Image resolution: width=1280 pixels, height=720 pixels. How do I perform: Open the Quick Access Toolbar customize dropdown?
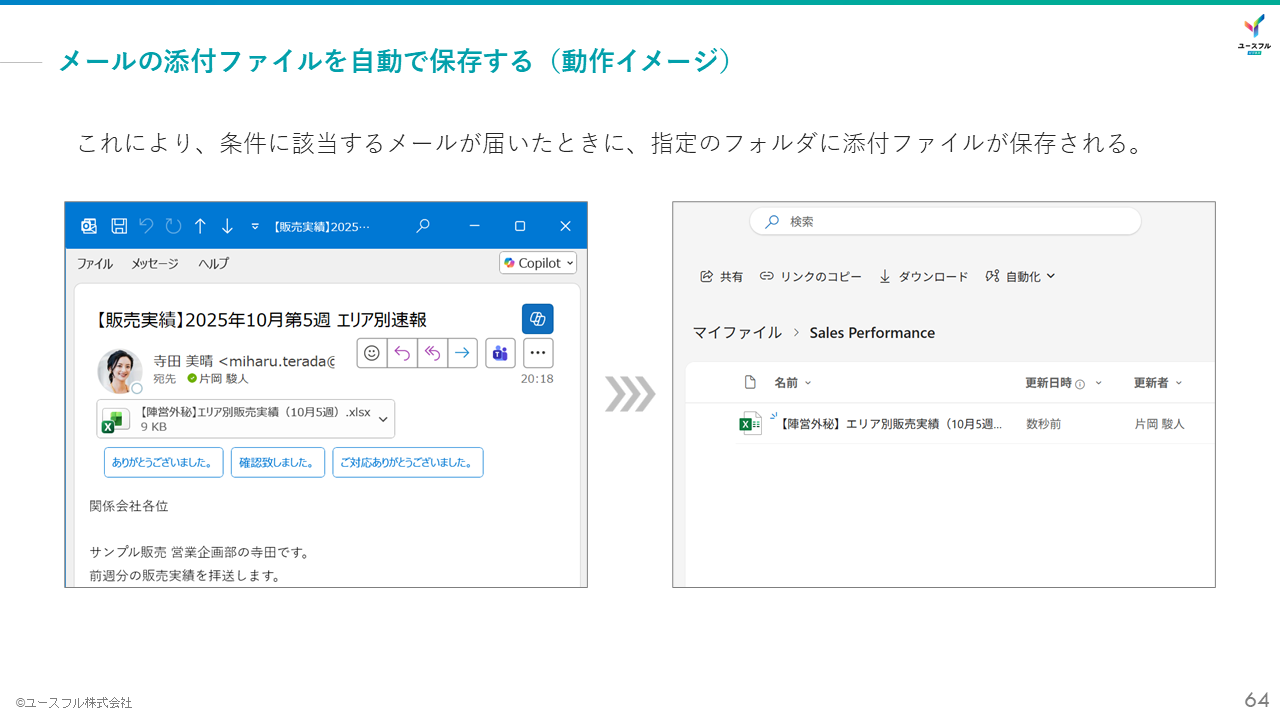255,227
